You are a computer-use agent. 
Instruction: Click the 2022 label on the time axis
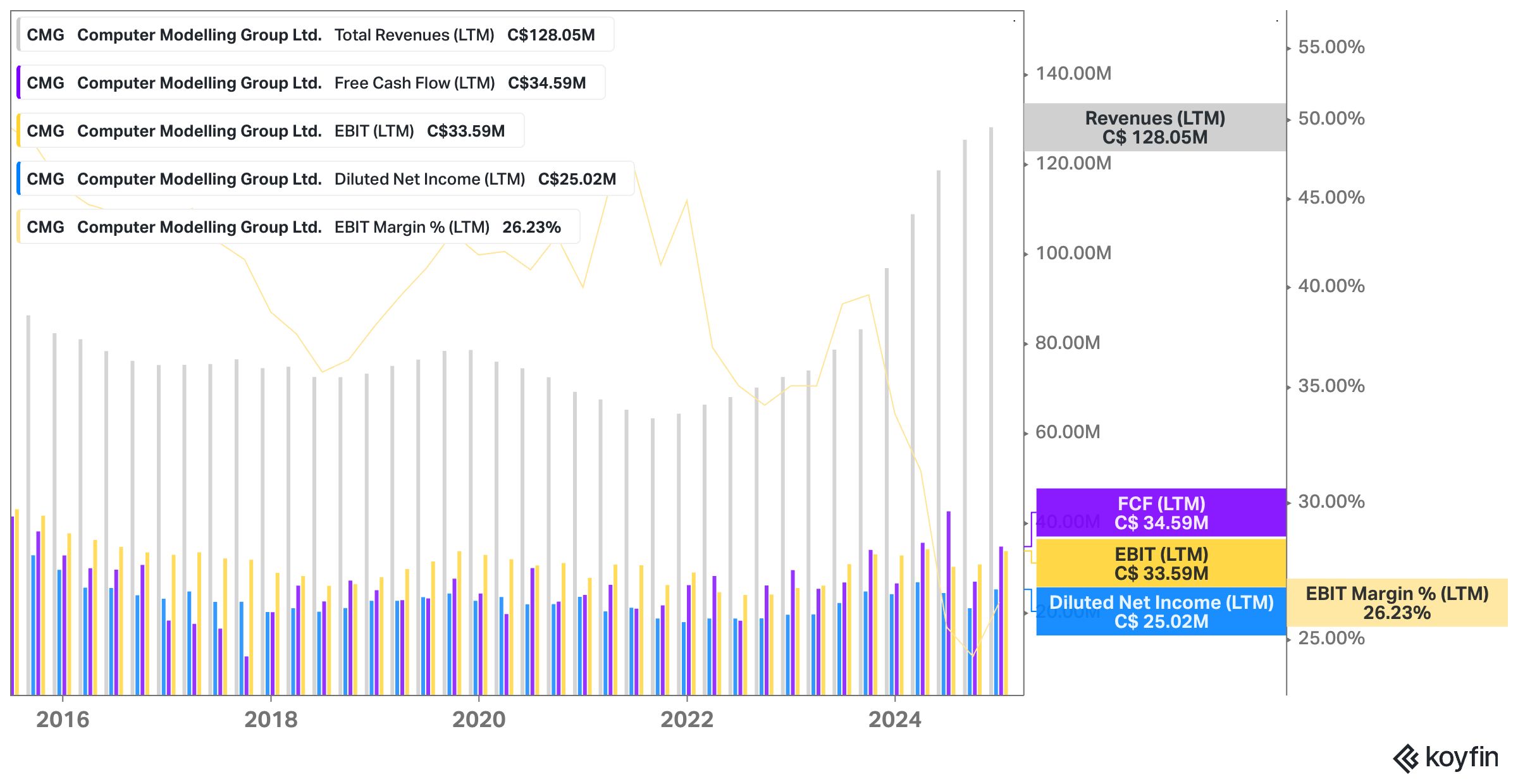[x=687, y=720]
